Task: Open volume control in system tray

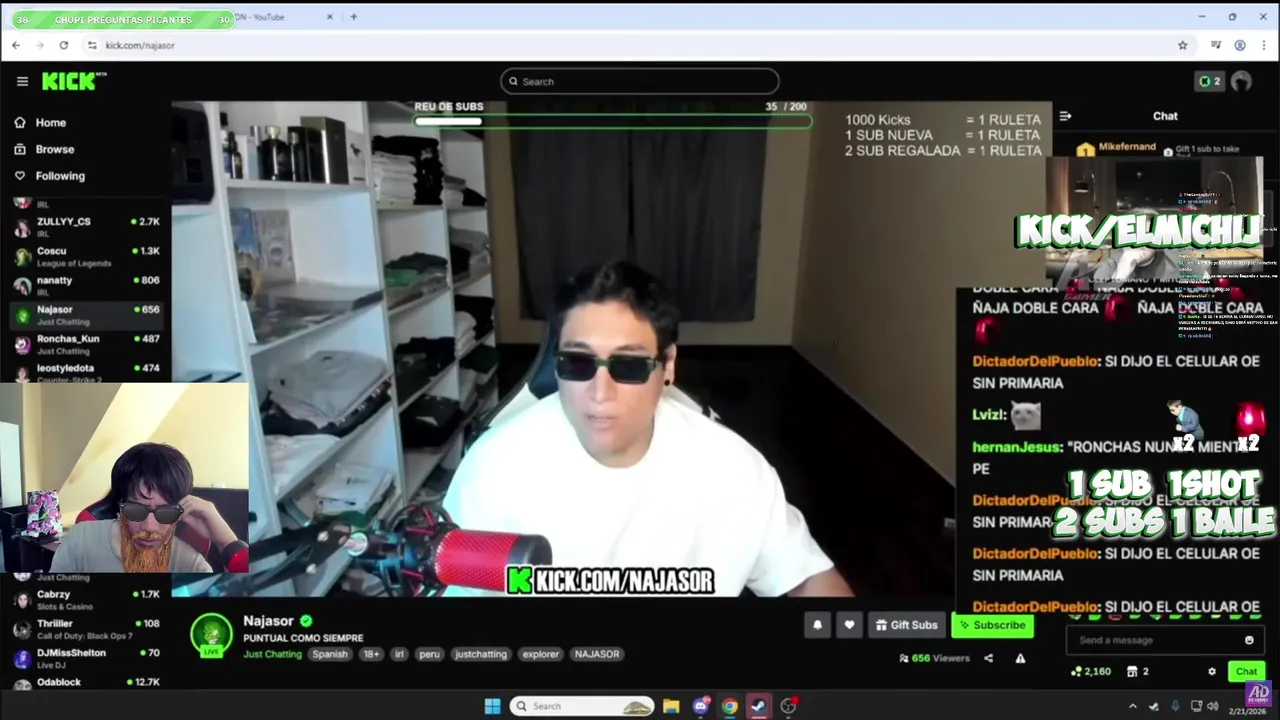Action: coord(1212,706)
